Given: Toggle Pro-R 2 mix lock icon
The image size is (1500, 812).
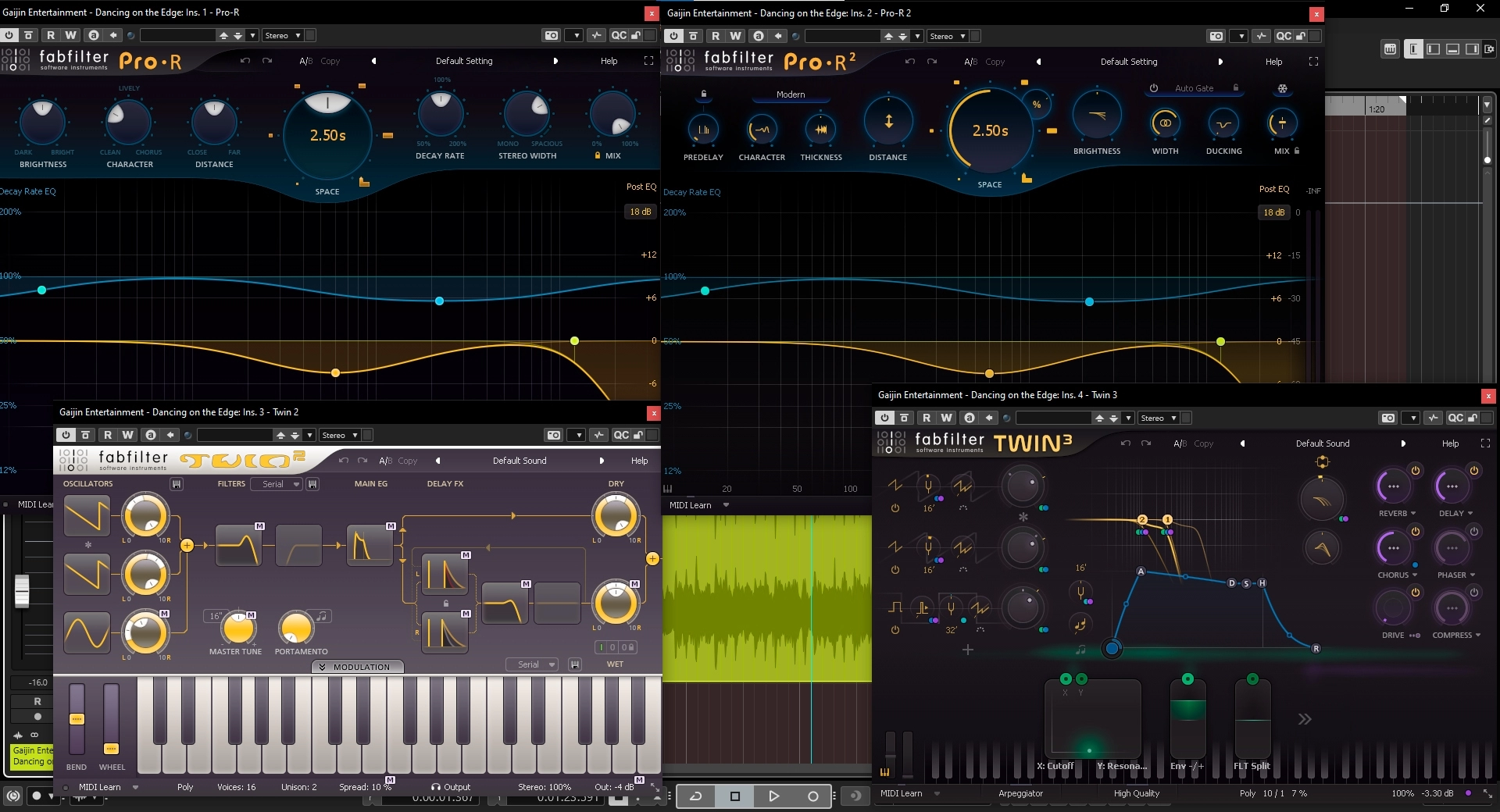Looking at the screenshot, I should click(1297, 151).
